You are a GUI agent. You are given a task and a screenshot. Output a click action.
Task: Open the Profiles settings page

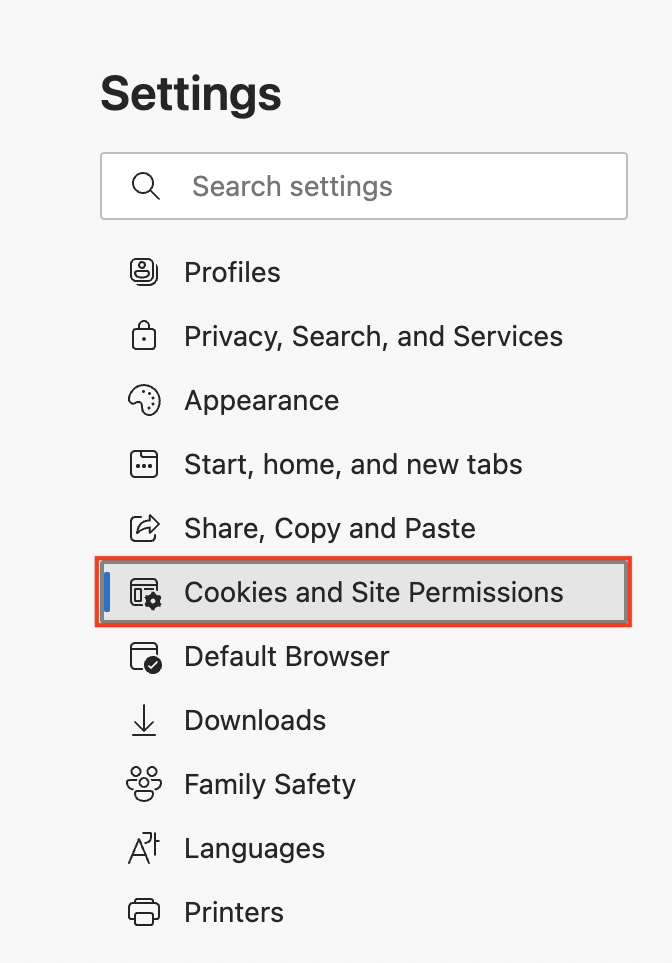pos(232,272)
